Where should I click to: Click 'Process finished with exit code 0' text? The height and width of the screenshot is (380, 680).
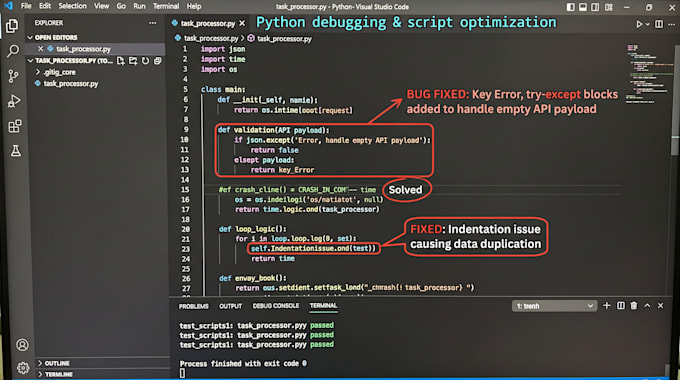(x=243, y=364)
